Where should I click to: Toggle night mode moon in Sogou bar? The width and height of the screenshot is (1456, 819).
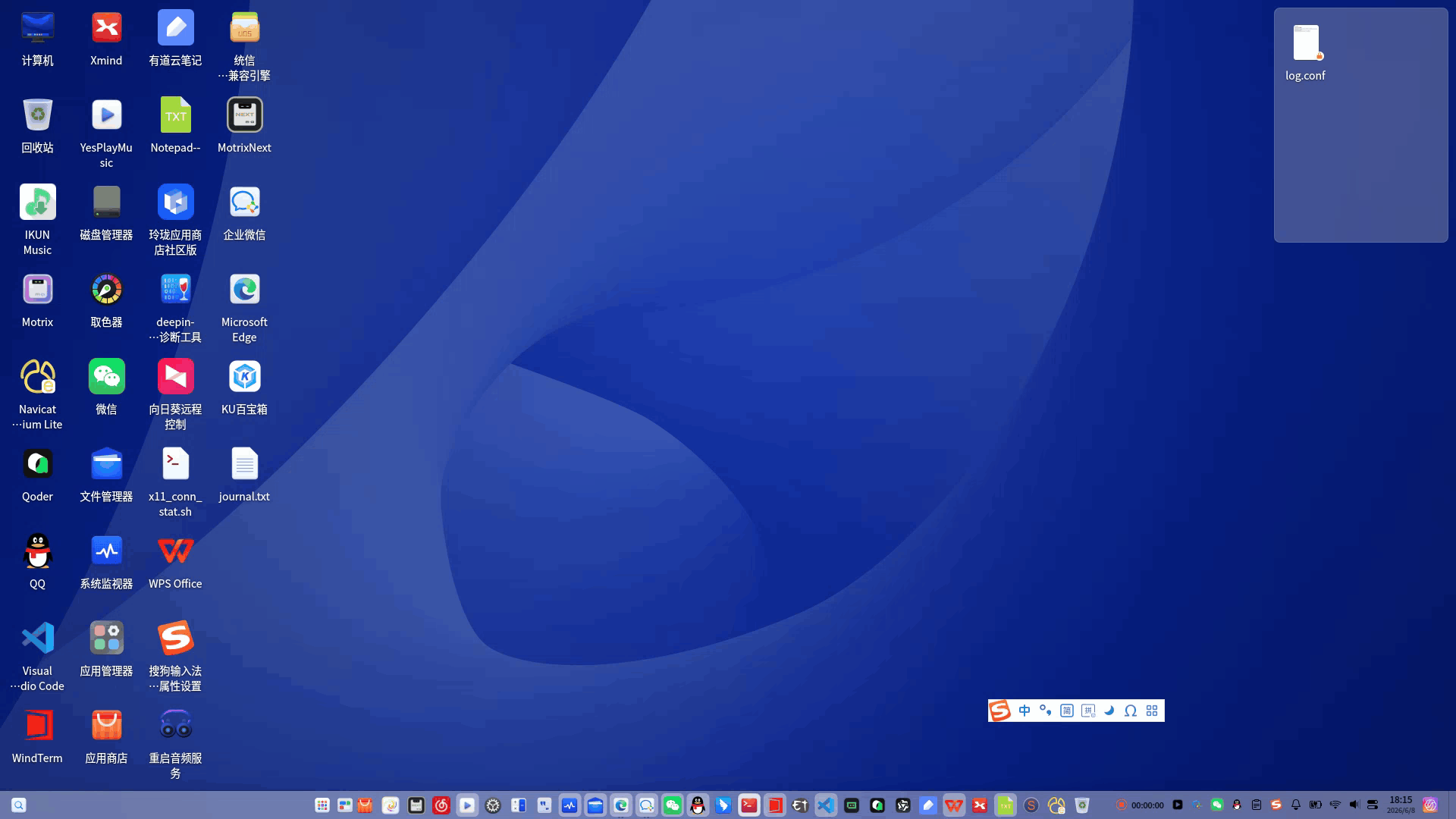point(1109,711)
